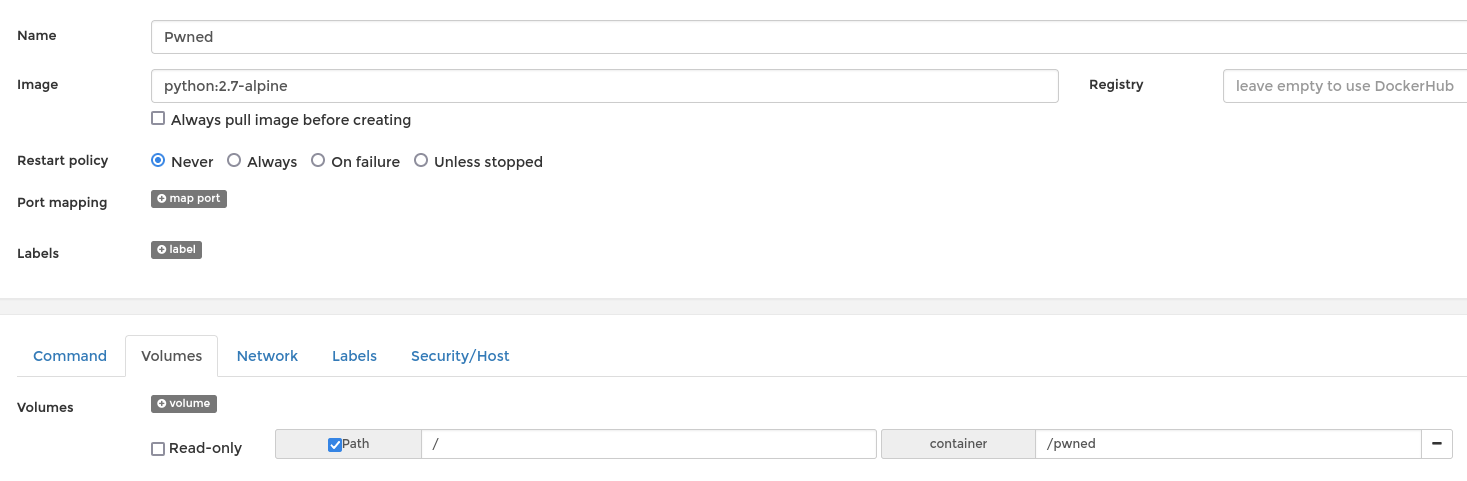Open the Network tab

[x=267, y=356]
